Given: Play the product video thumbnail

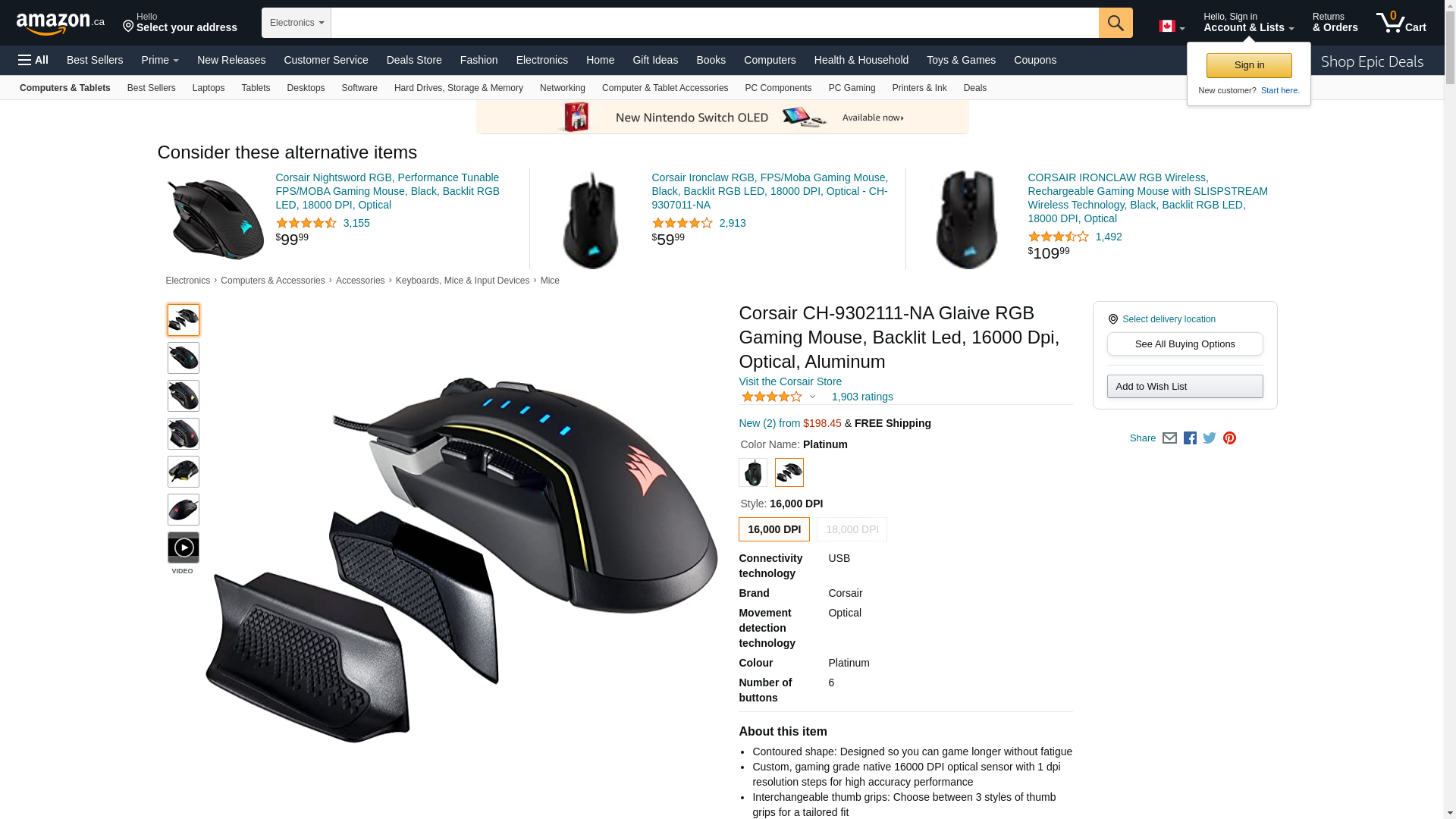Looking at the screenshot, I should 184,548.
